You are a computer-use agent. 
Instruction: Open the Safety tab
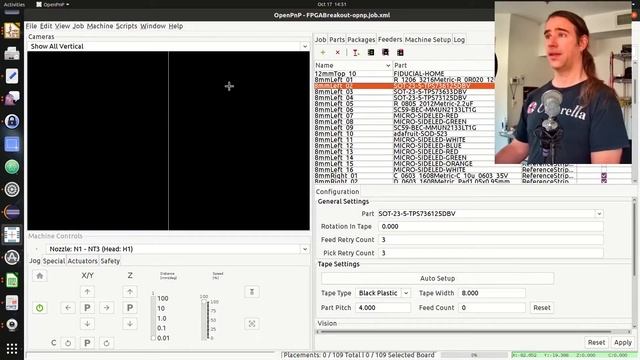110,261
